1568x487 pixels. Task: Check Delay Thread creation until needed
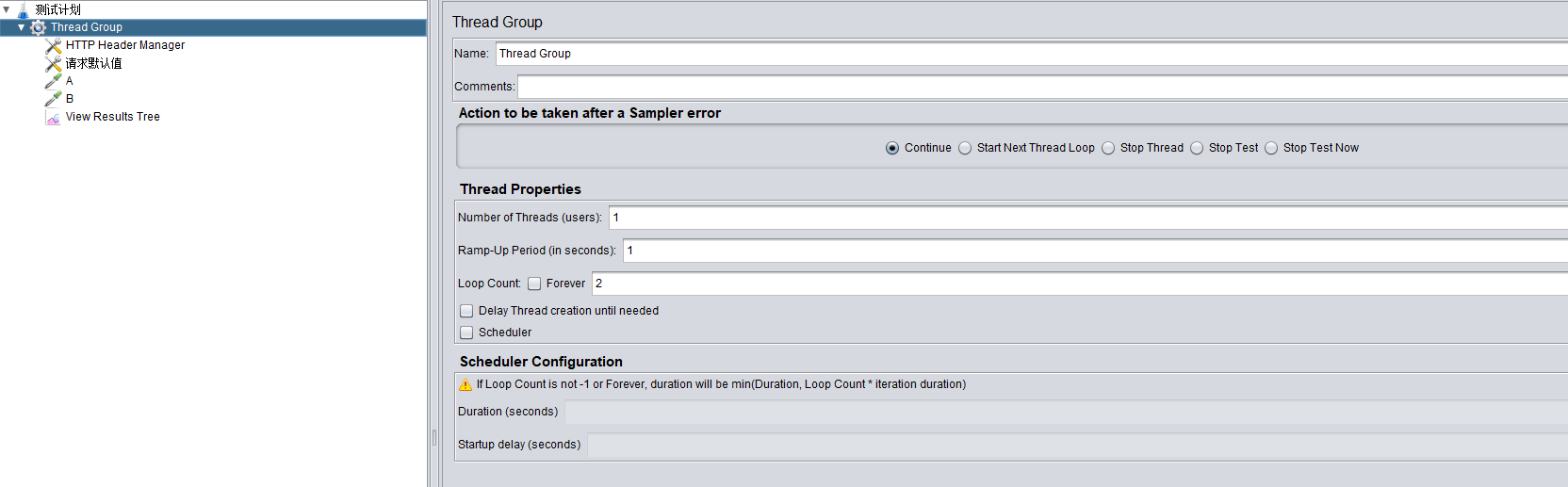(466, 311)
